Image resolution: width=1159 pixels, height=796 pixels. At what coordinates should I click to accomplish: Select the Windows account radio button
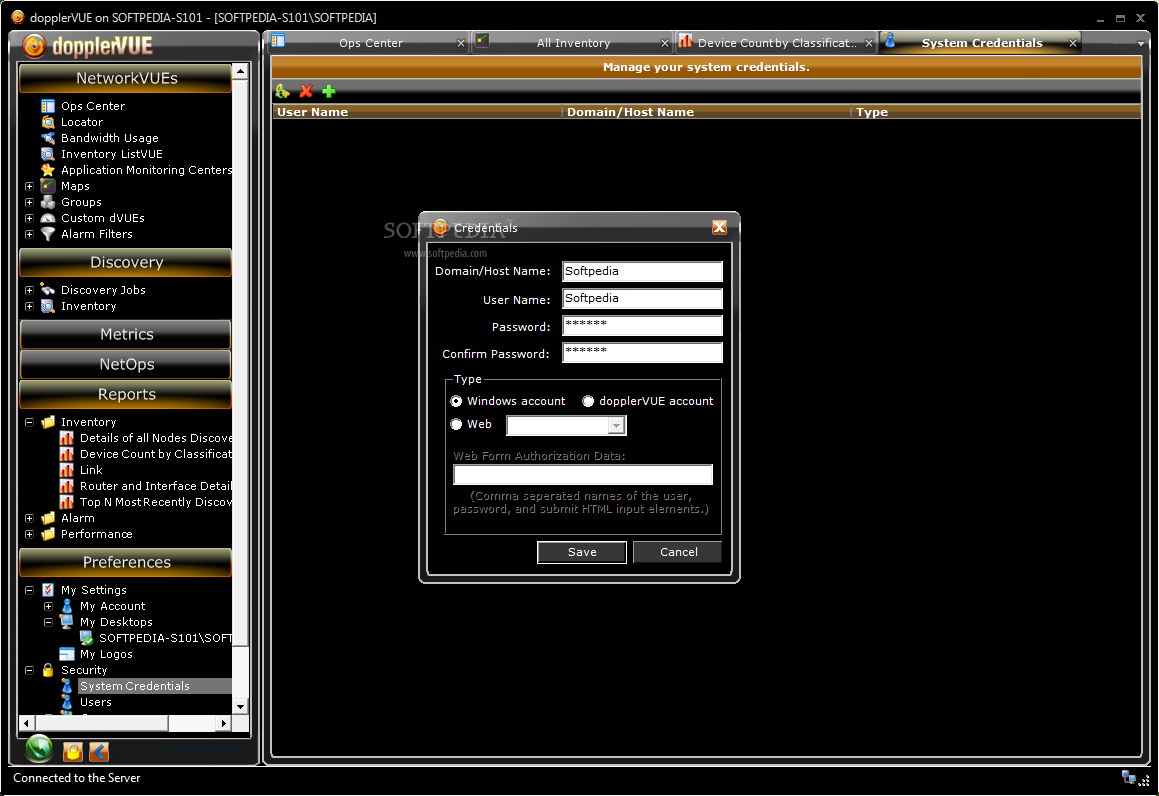[456, 401]
